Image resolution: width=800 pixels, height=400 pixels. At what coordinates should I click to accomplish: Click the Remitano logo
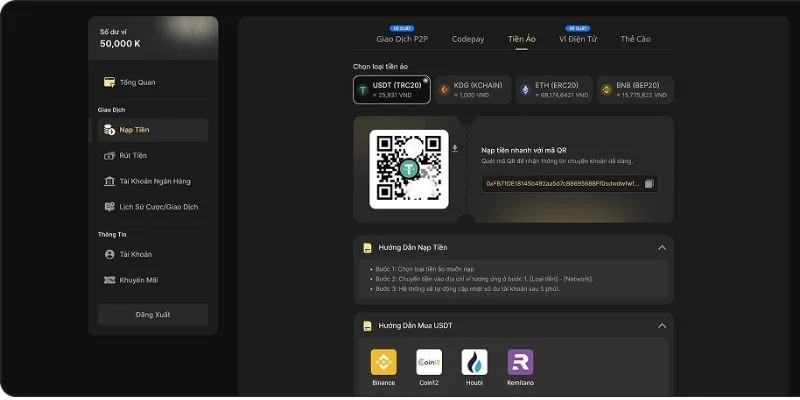coord(520,362)
